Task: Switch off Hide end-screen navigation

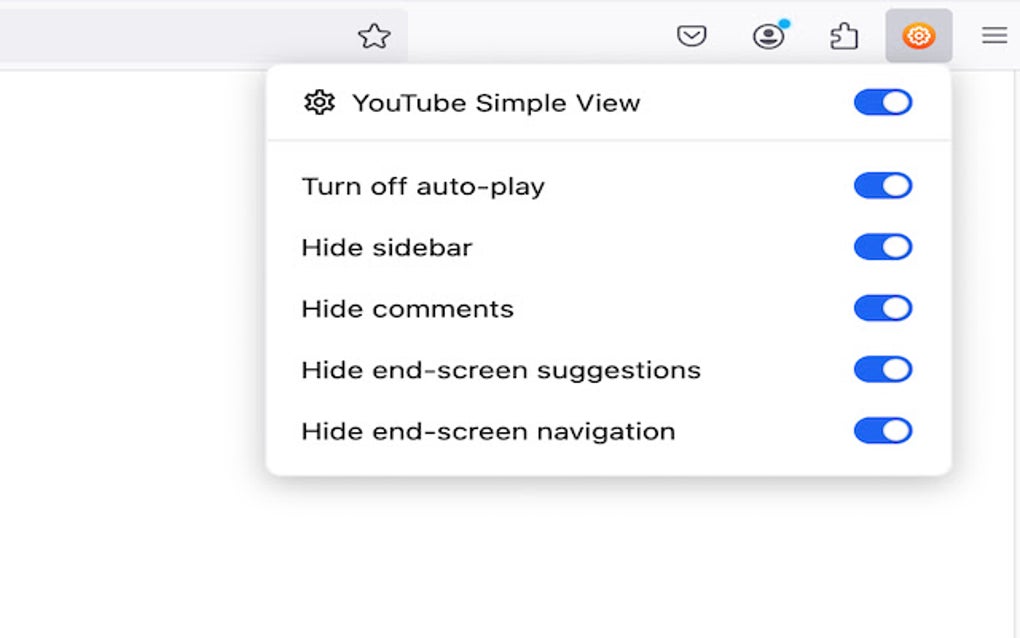Action: 882,431
